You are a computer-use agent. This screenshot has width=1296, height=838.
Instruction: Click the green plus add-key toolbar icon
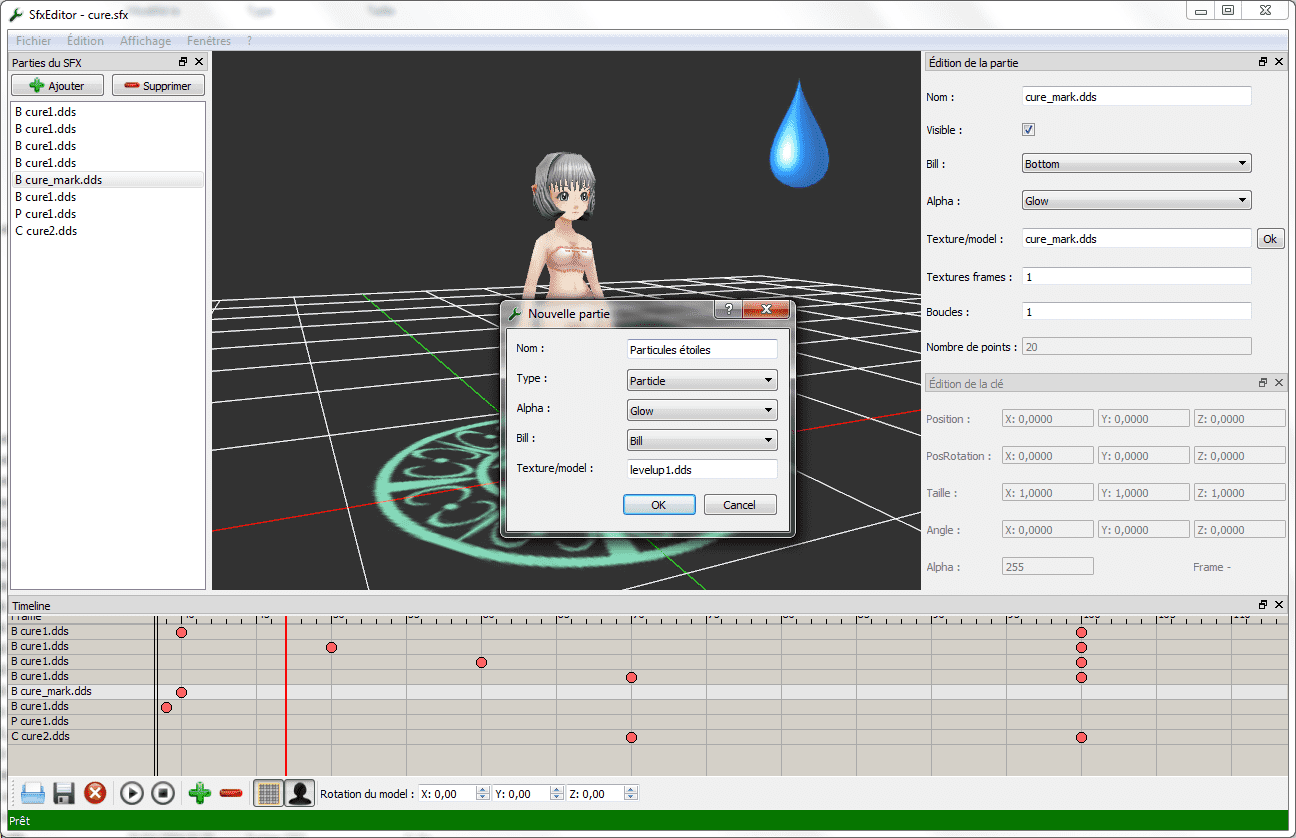[x=200, y=794]
